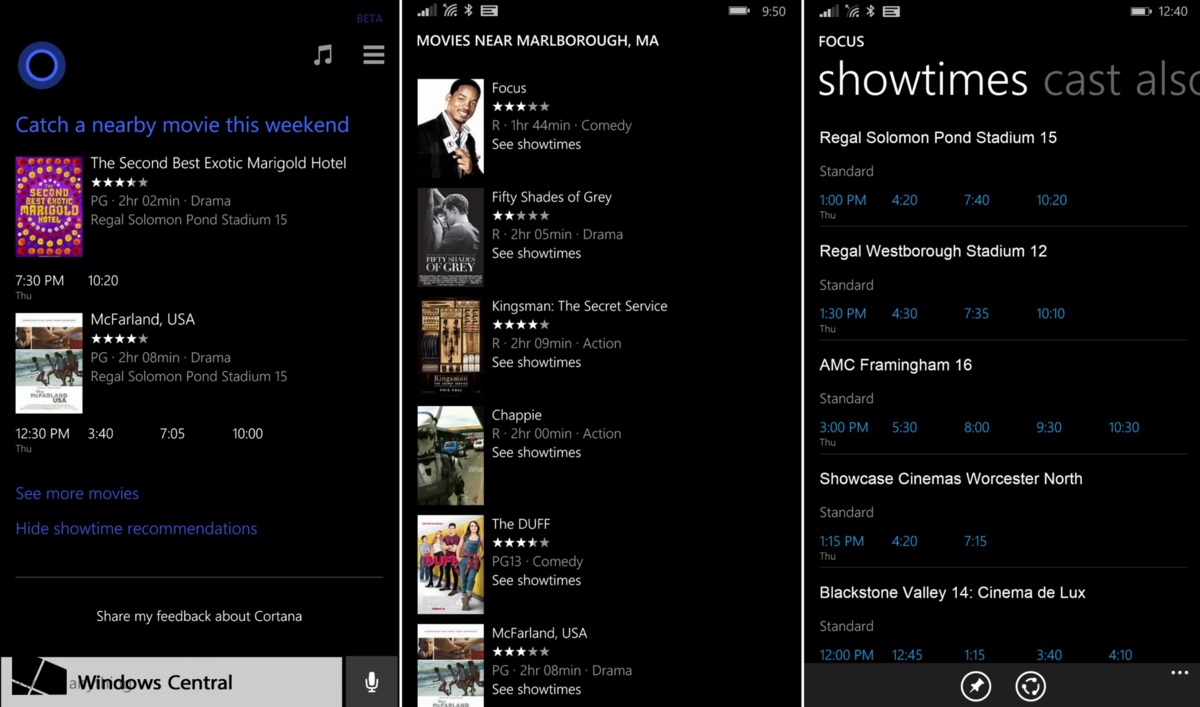The height and width of the screenshot is (707, 1200).
Task: See showtimes for Fifty Shades of Grey
Action: 536,253
